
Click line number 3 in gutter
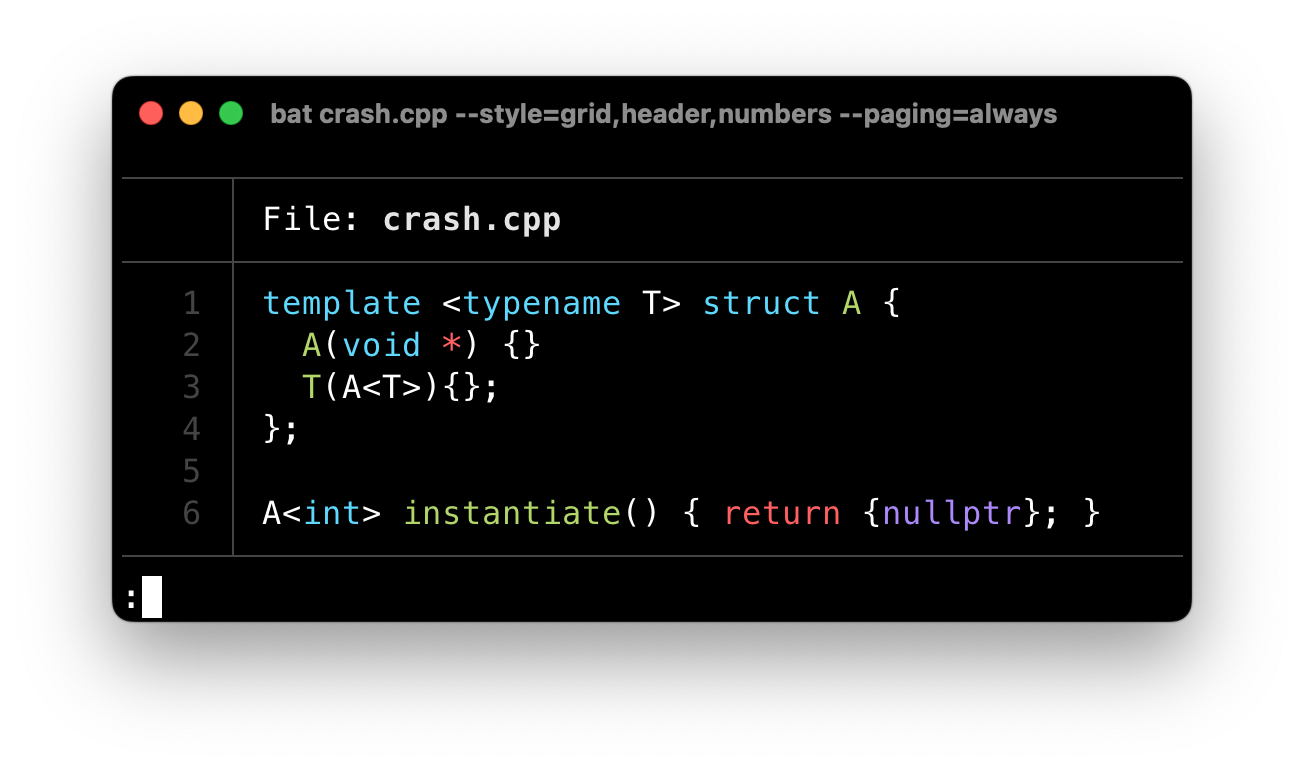[x=192, y=387]
